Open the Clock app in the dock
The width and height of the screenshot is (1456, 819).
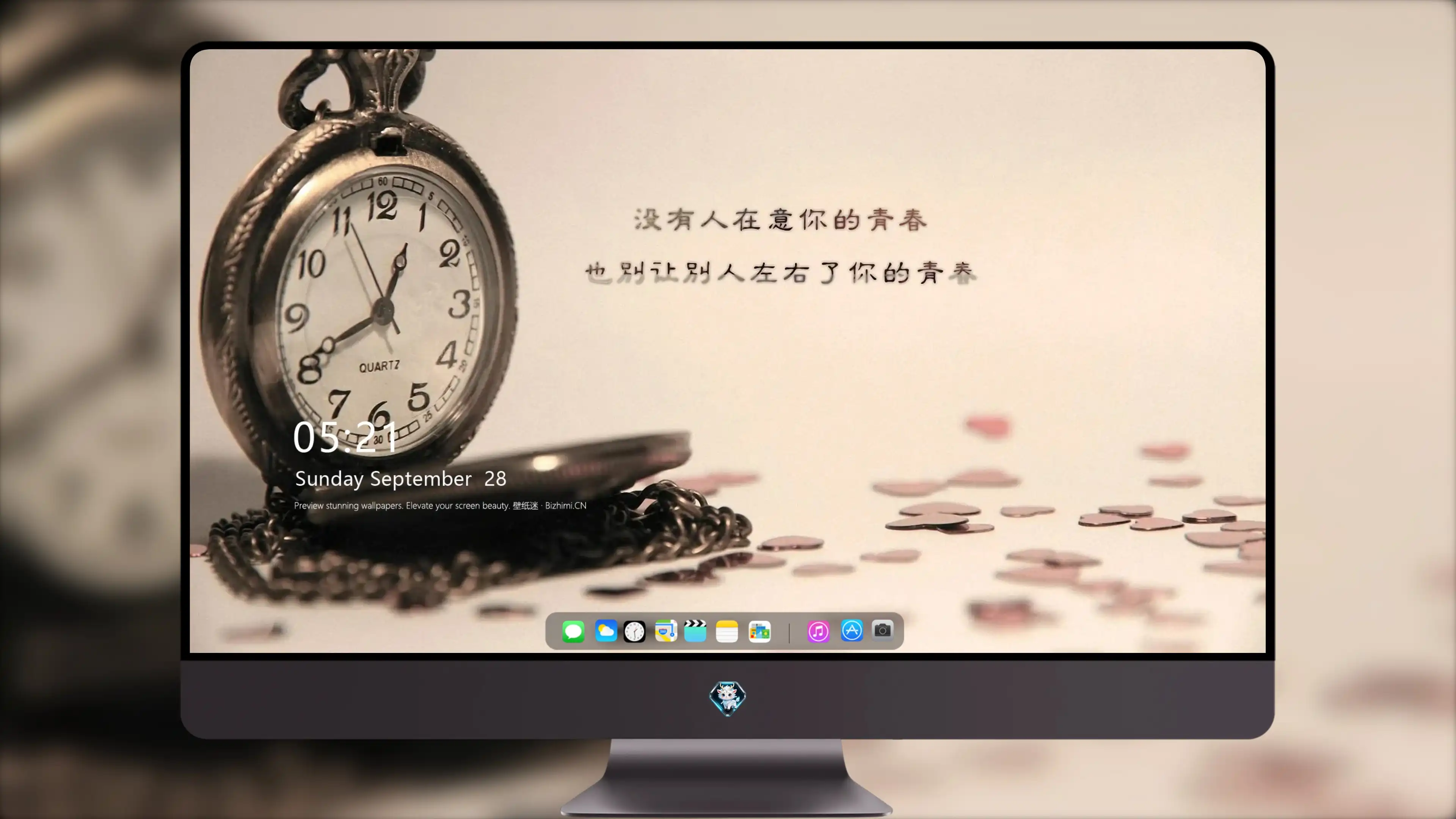pyautogui.click(x=634, y=631)
